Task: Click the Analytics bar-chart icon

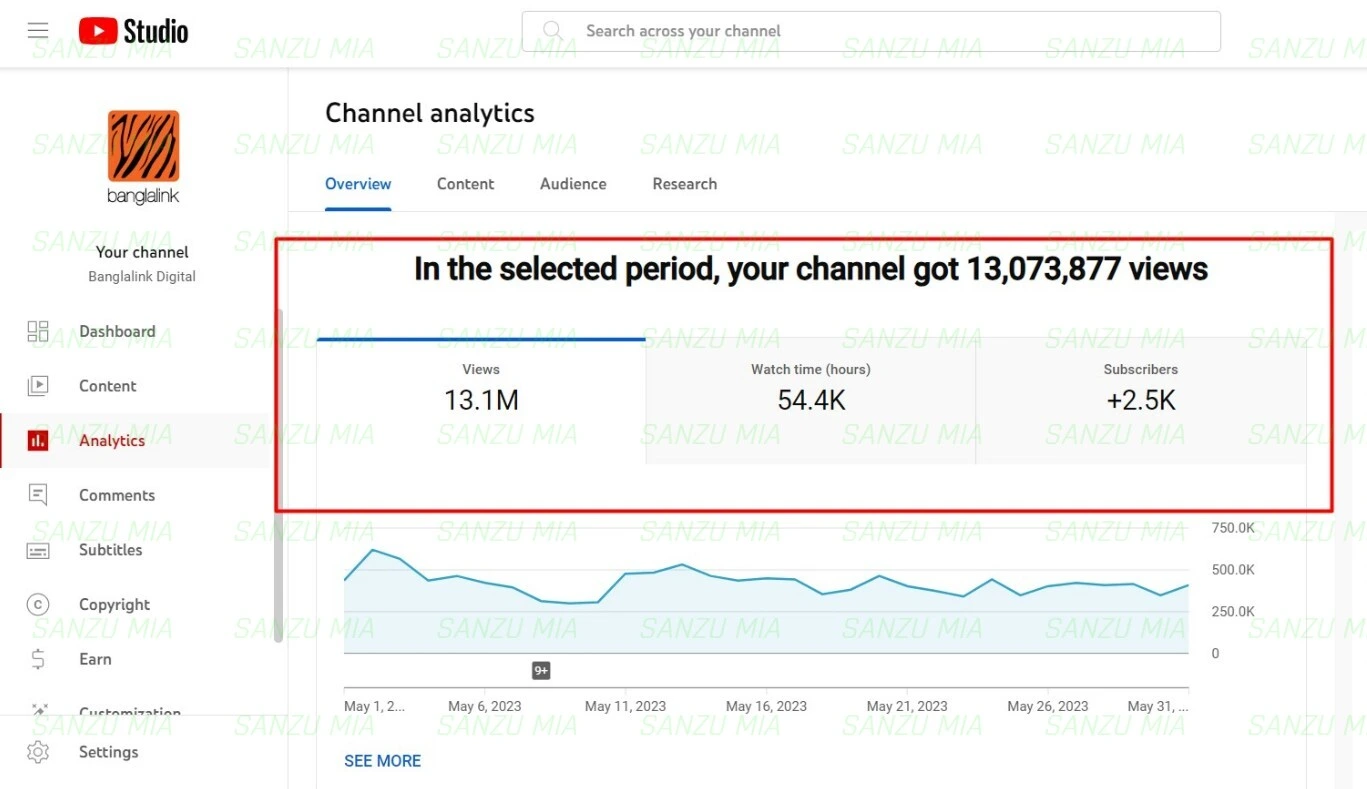Action: [x=38, y=440]
